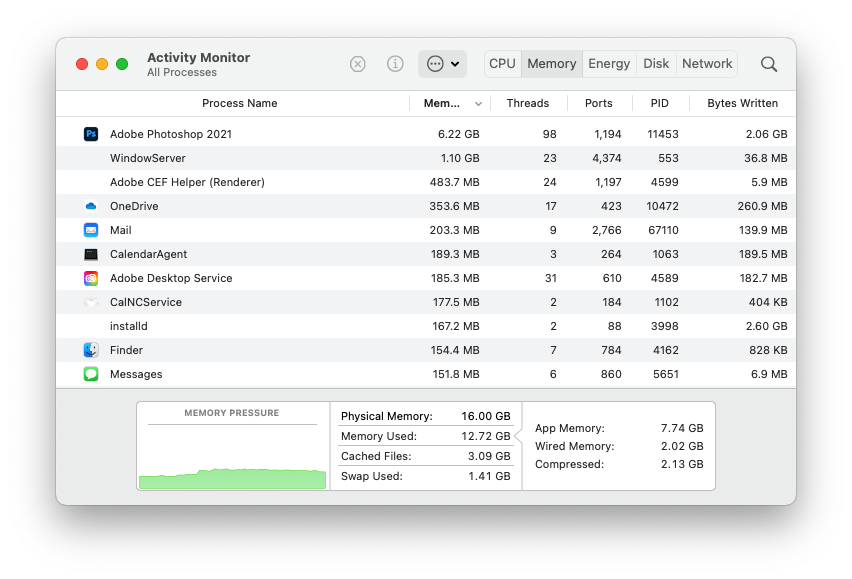Click the Finder face icon
The width and height of the screenshot is (852, 579).
(x=91, y=350)
